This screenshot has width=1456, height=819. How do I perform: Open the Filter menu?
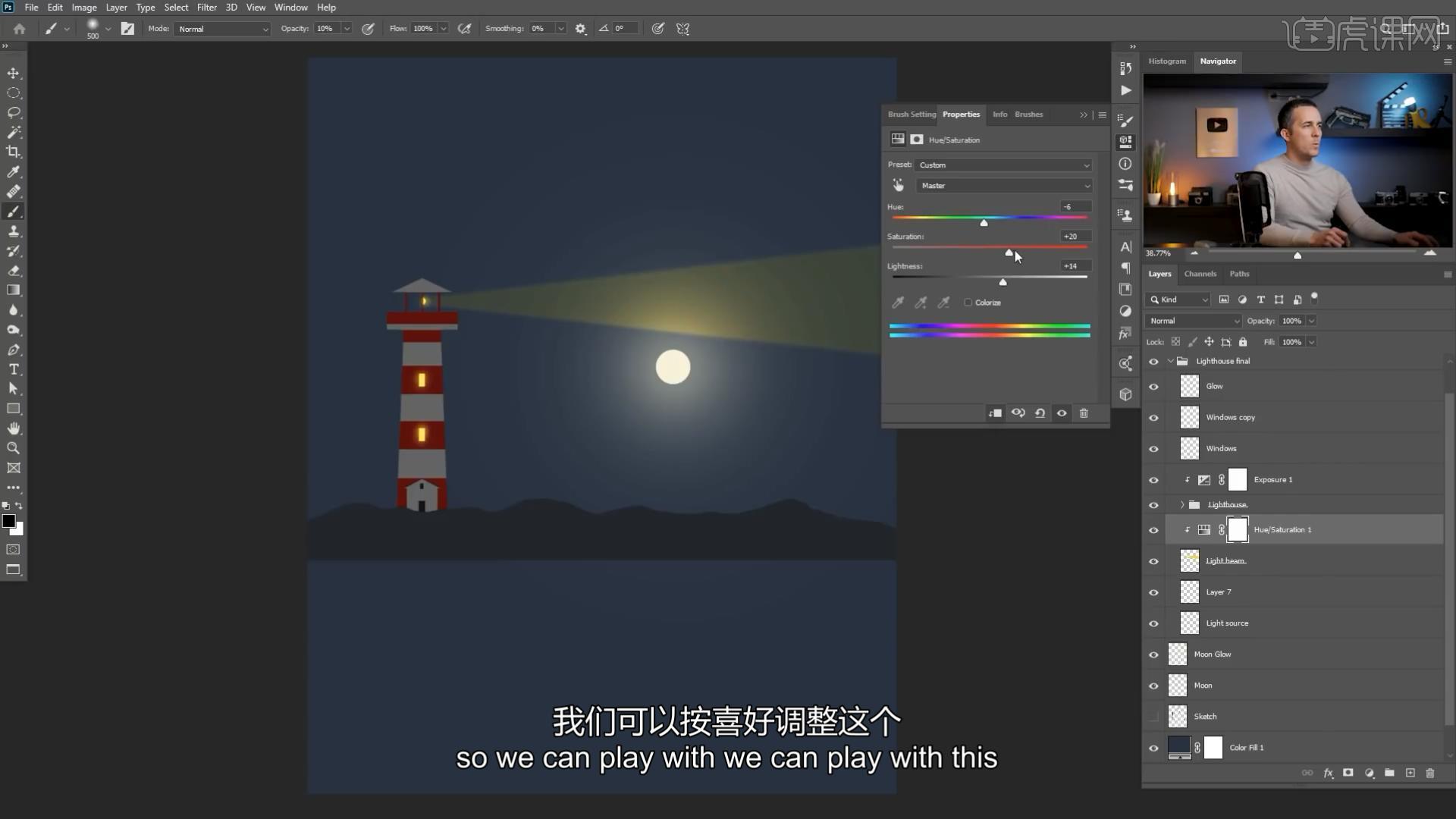207,8
